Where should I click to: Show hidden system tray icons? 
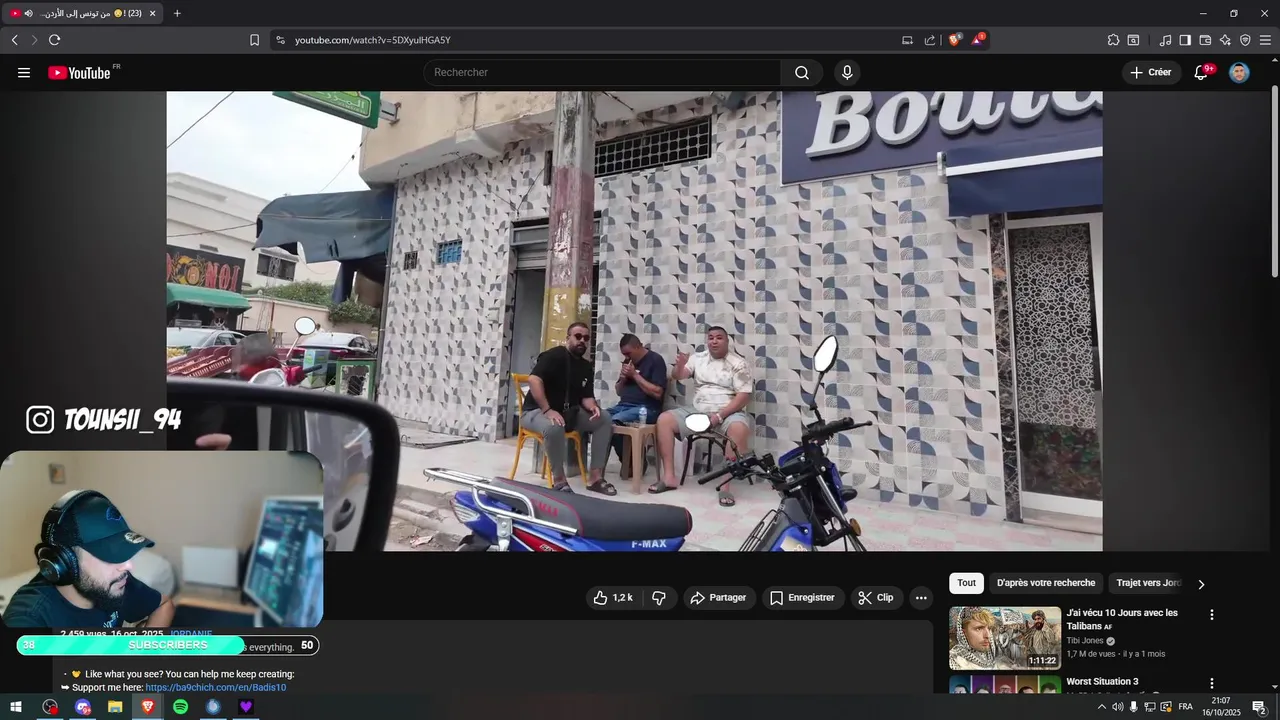click(1102, 707)
